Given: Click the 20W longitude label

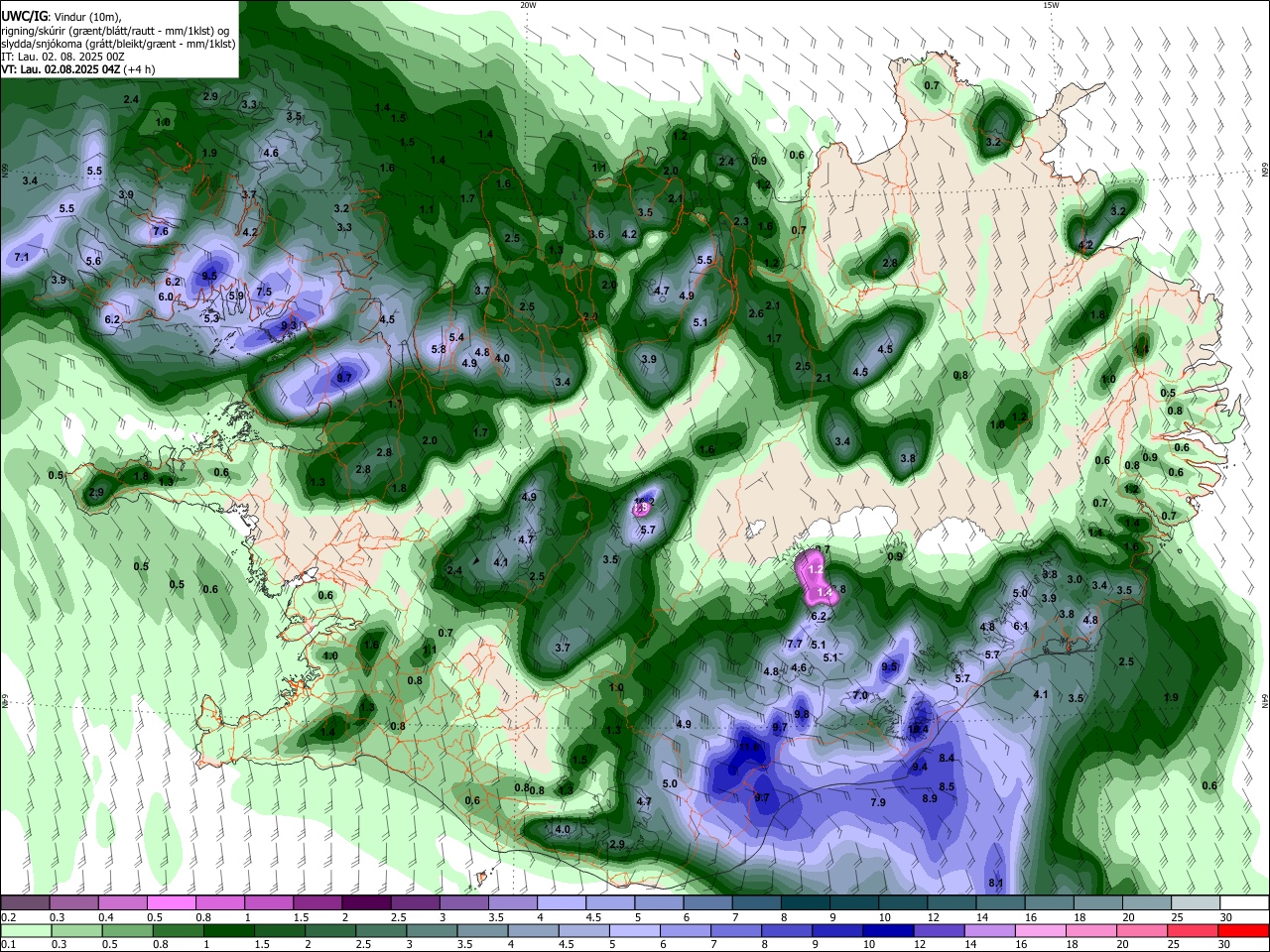Looking at the screenshot, I should click(528, 5).
